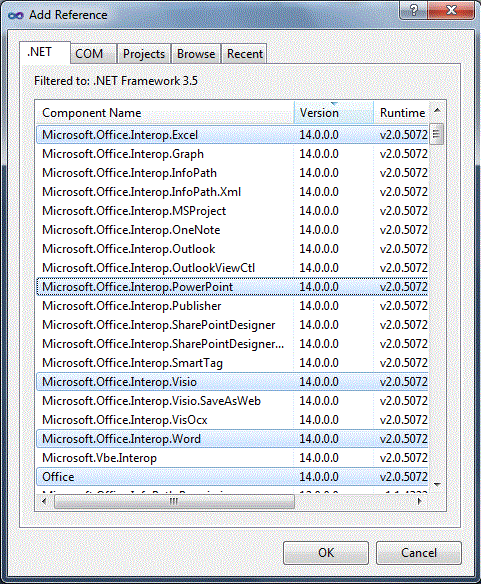
Task: Select Microsoft.Office.Interop.SharePointDesigner row
Action: coord(232,325)
